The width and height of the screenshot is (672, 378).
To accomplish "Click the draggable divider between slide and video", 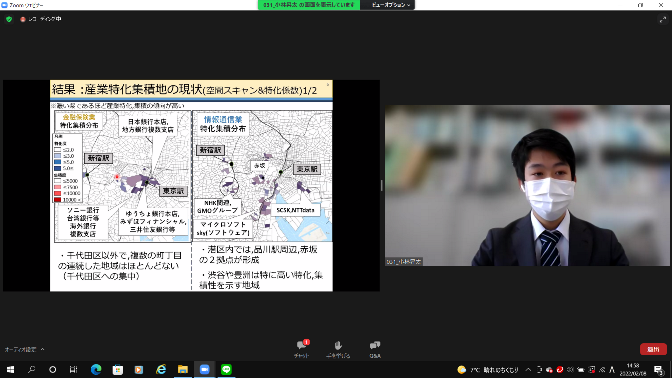I will click(381, 185).
